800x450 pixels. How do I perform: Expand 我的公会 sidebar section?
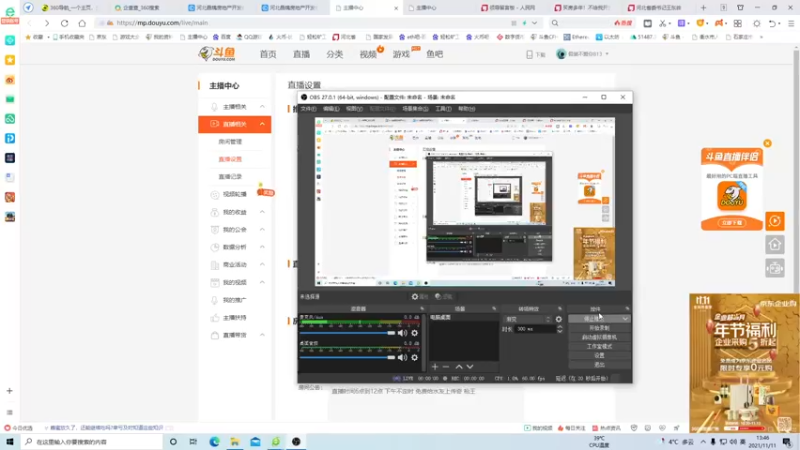pos(262,230)
